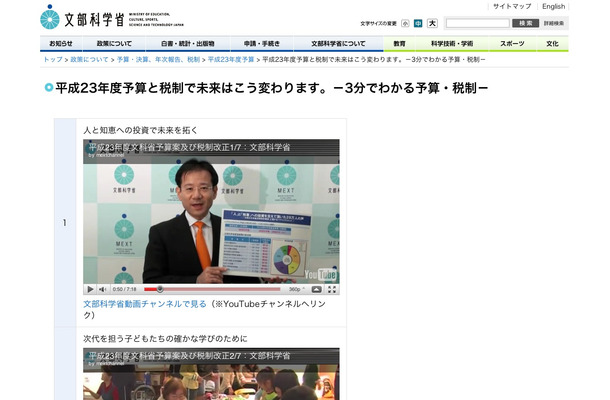The width and height of the screenshot is (610, 400).
Task: Play the first budget video
Action: 90,289
